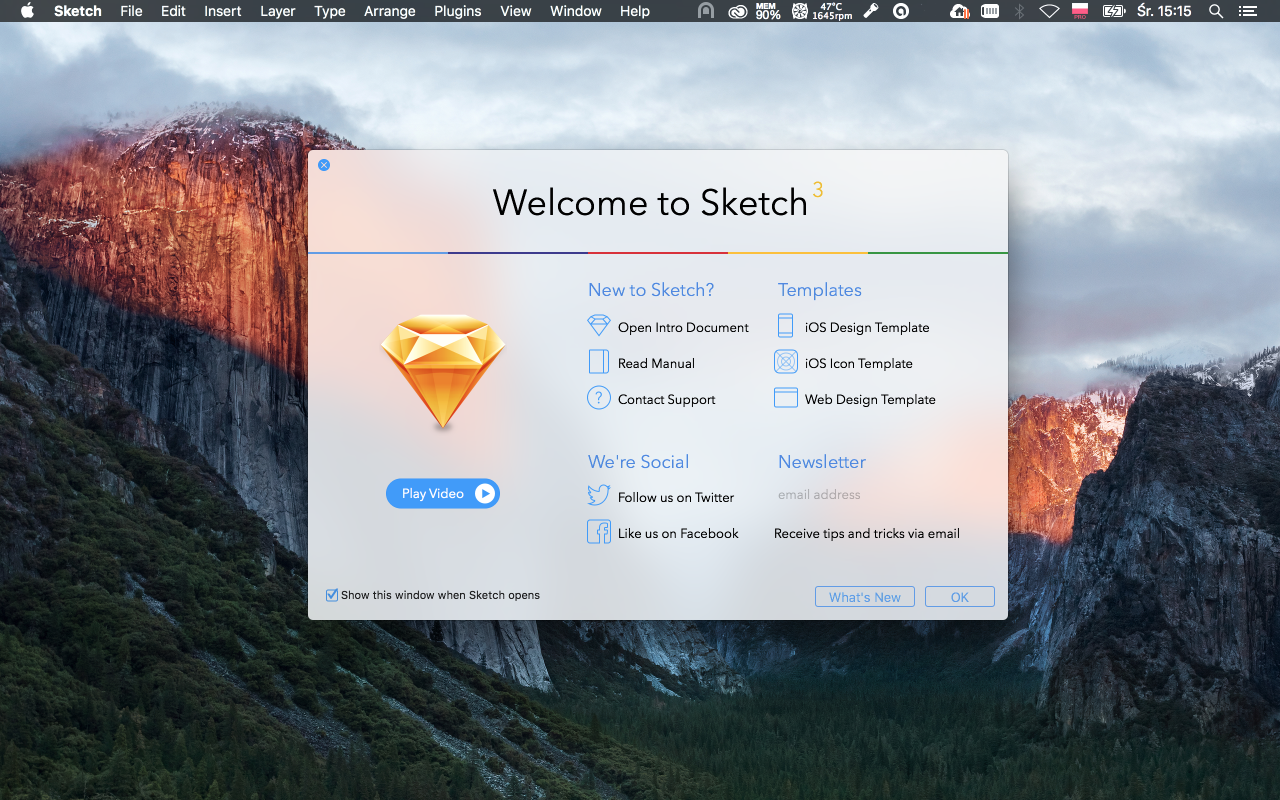The width and height of the screenshot is (1280, 800).
Task: Open the Insert menu
Action: click(223, 11)
